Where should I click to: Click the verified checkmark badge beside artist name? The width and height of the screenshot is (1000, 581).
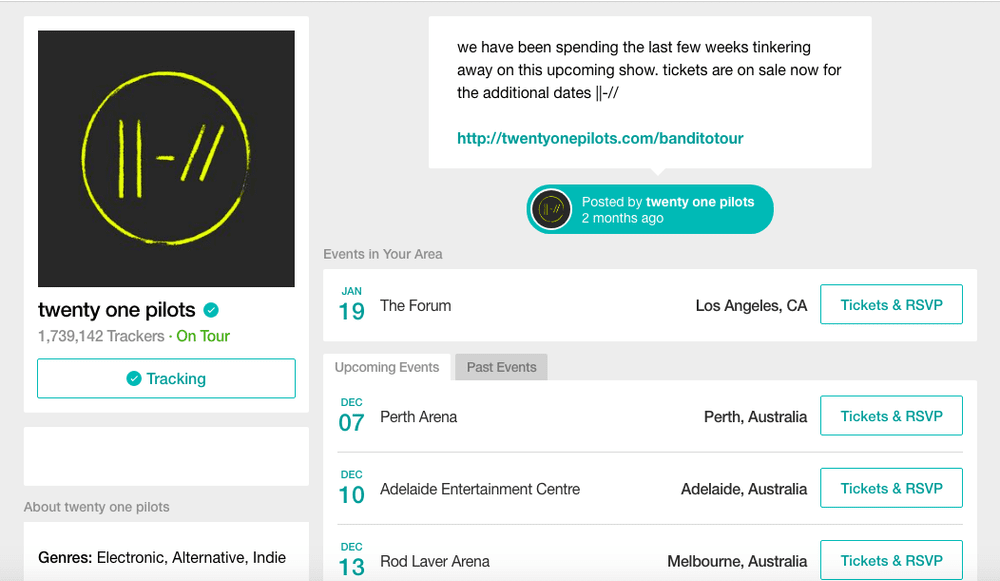[x=211, y=310]
